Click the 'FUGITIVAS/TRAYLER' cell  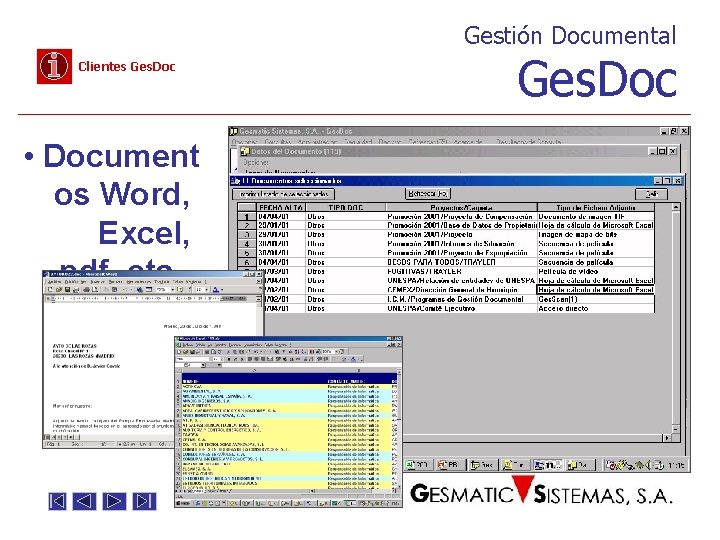461,271
